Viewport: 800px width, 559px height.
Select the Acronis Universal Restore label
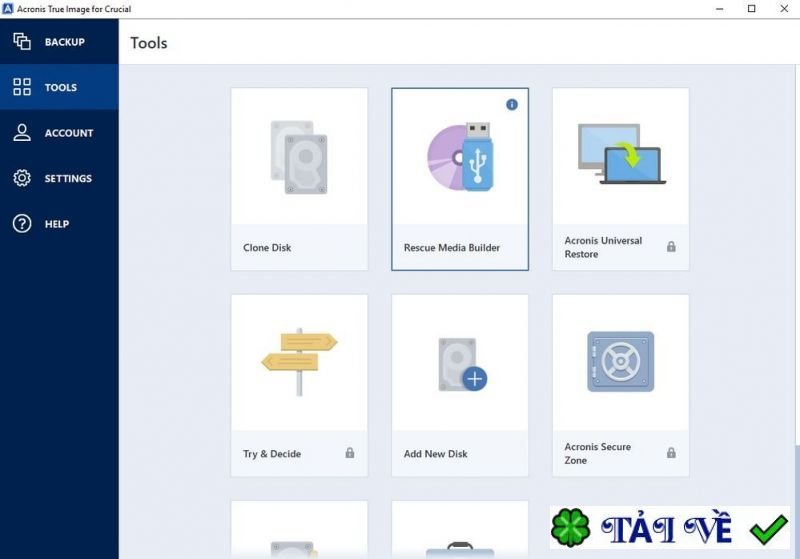coord(603,247)
